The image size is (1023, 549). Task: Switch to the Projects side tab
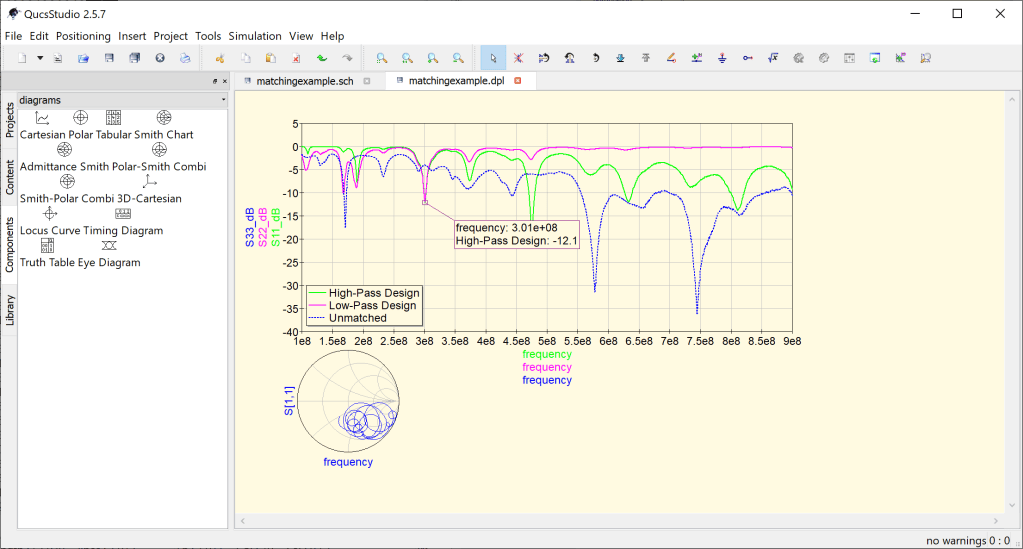9,120
